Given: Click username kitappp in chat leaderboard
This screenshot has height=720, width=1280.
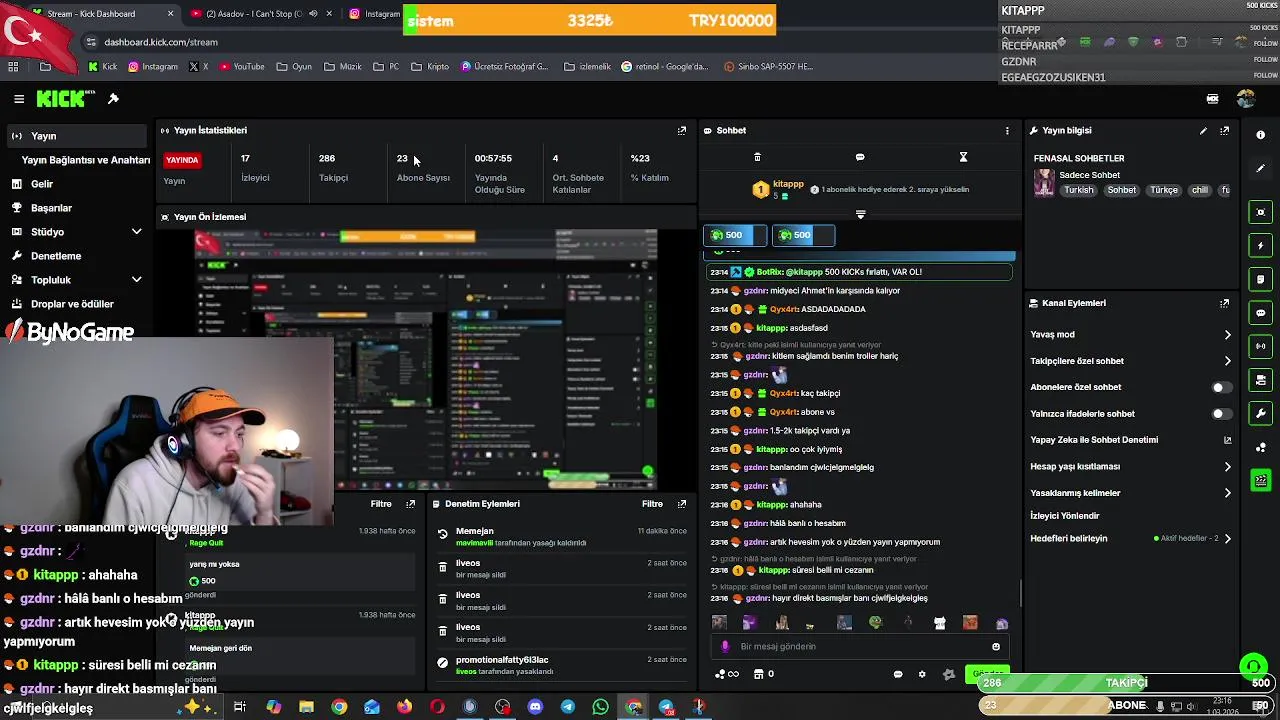Looking at the screenshot, I should [788, 184].
